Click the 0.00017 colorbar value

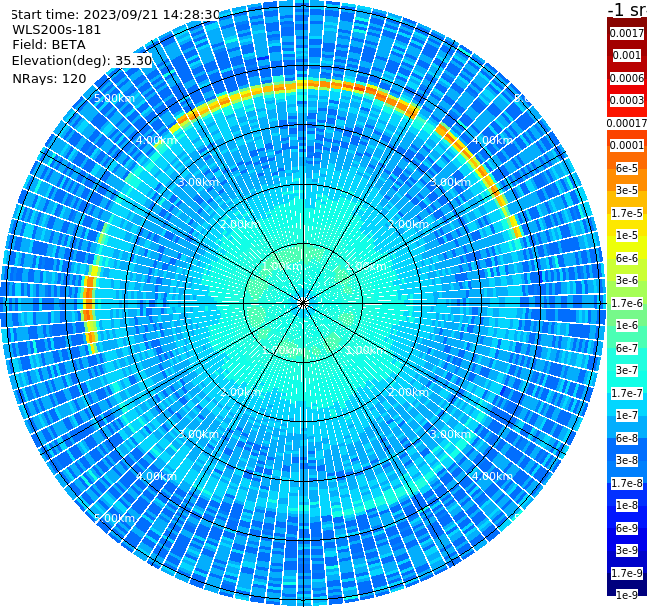(627, 123)
